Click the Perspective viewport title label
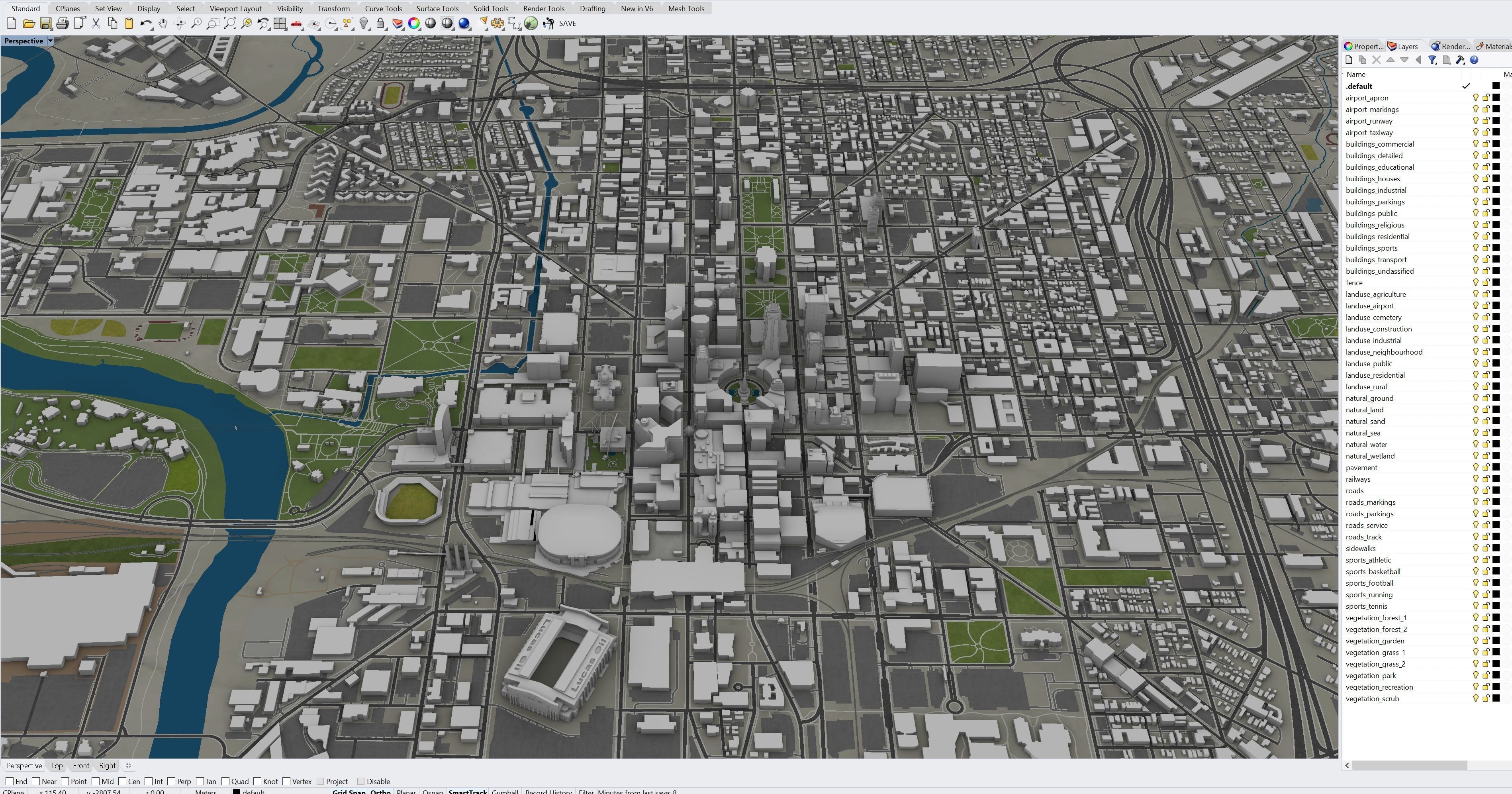Viewport: 1512px width, 794px height. tap(24, 41)
